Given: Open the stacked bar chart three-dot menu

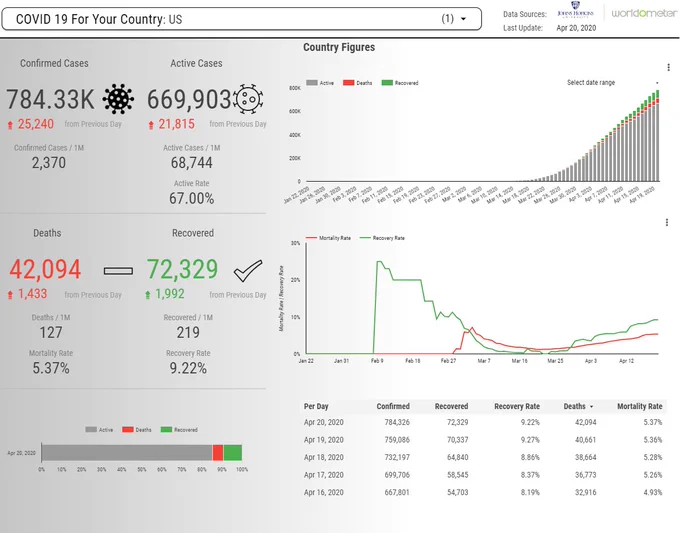Looking at the screenshot, I should pyautogui.click(x=668, y=67).
